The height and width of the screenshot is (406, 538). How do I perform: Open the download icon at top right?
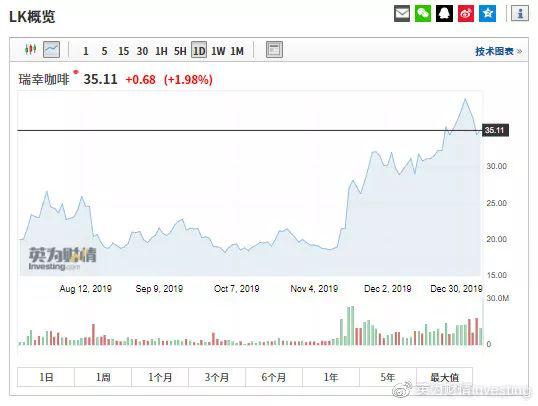click(520, 14)
